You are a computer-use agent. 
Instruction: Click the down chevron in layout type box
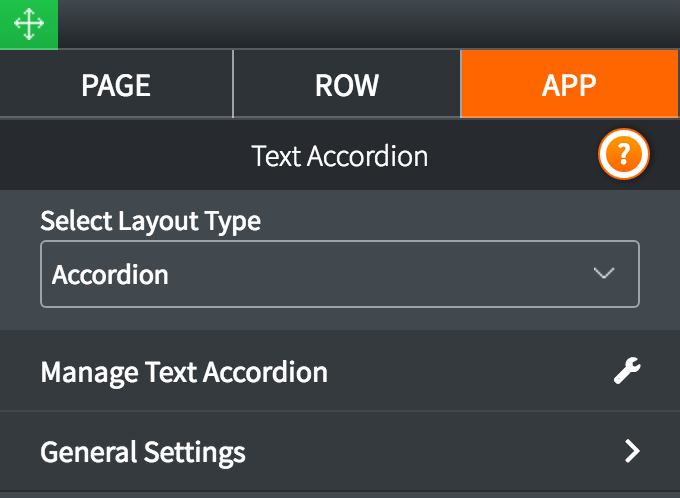[x=604, y=273]
